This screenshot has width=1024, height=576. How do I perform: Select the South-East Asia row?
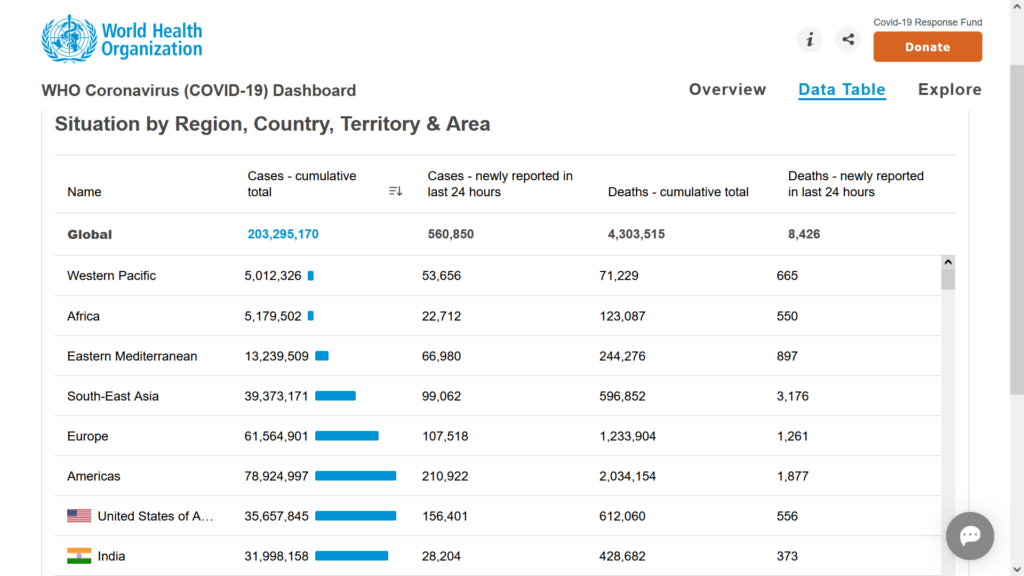coord(498,396)
